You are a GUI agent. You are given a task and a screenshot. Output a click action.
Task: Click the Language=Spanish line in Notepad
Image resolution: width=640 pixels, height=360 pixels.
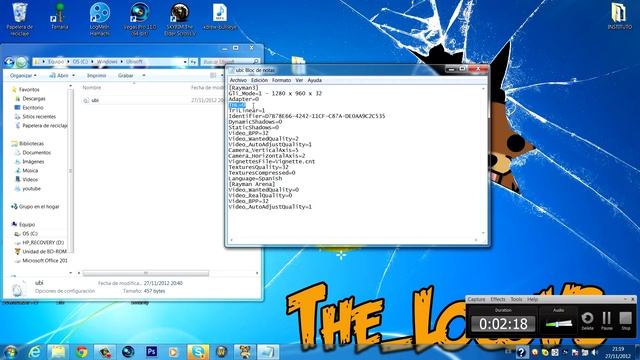coord(255,178)
